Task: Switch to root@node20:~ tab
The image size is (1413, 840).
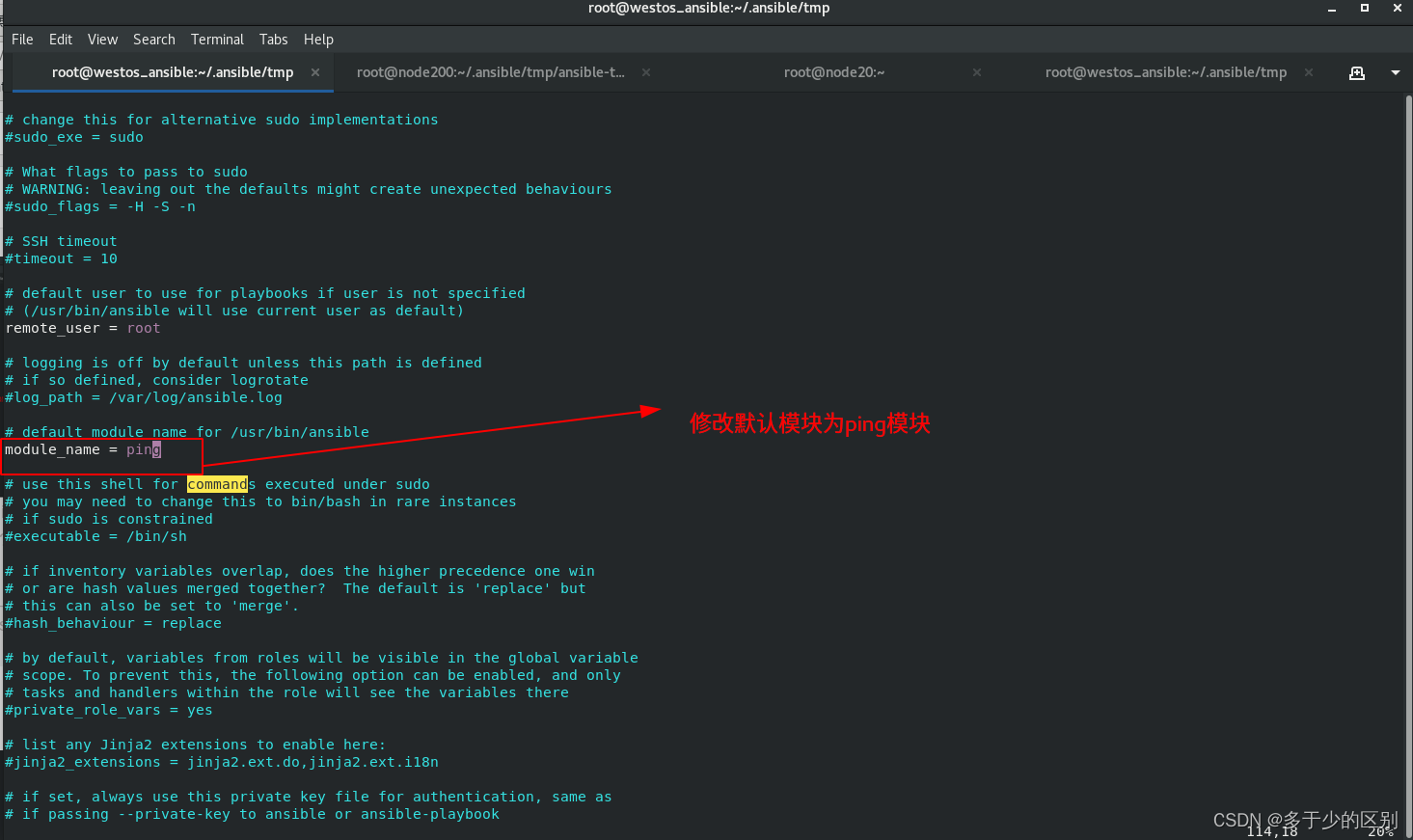Action: [x=834, y=72]
